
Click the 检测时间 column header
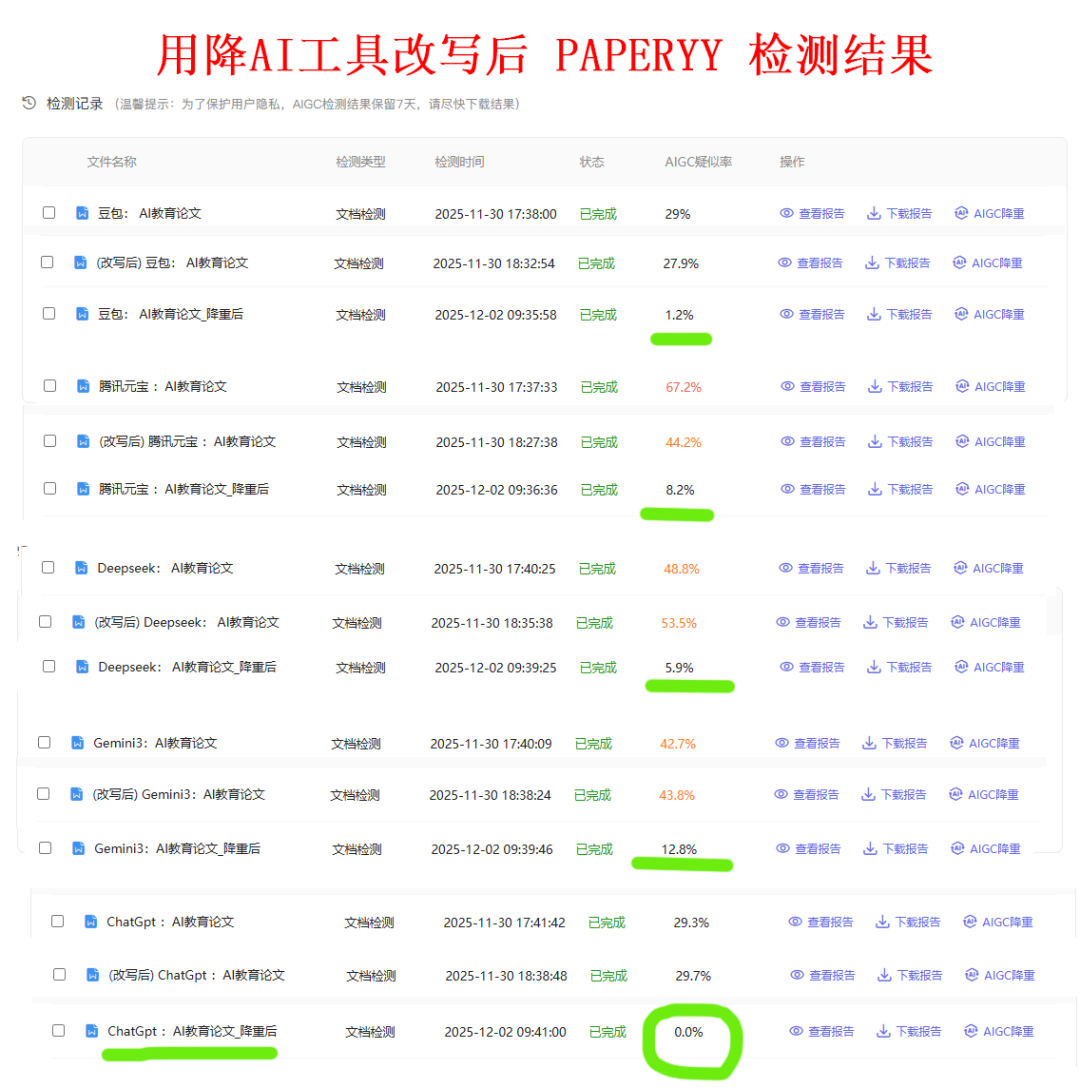pos(459,162)
